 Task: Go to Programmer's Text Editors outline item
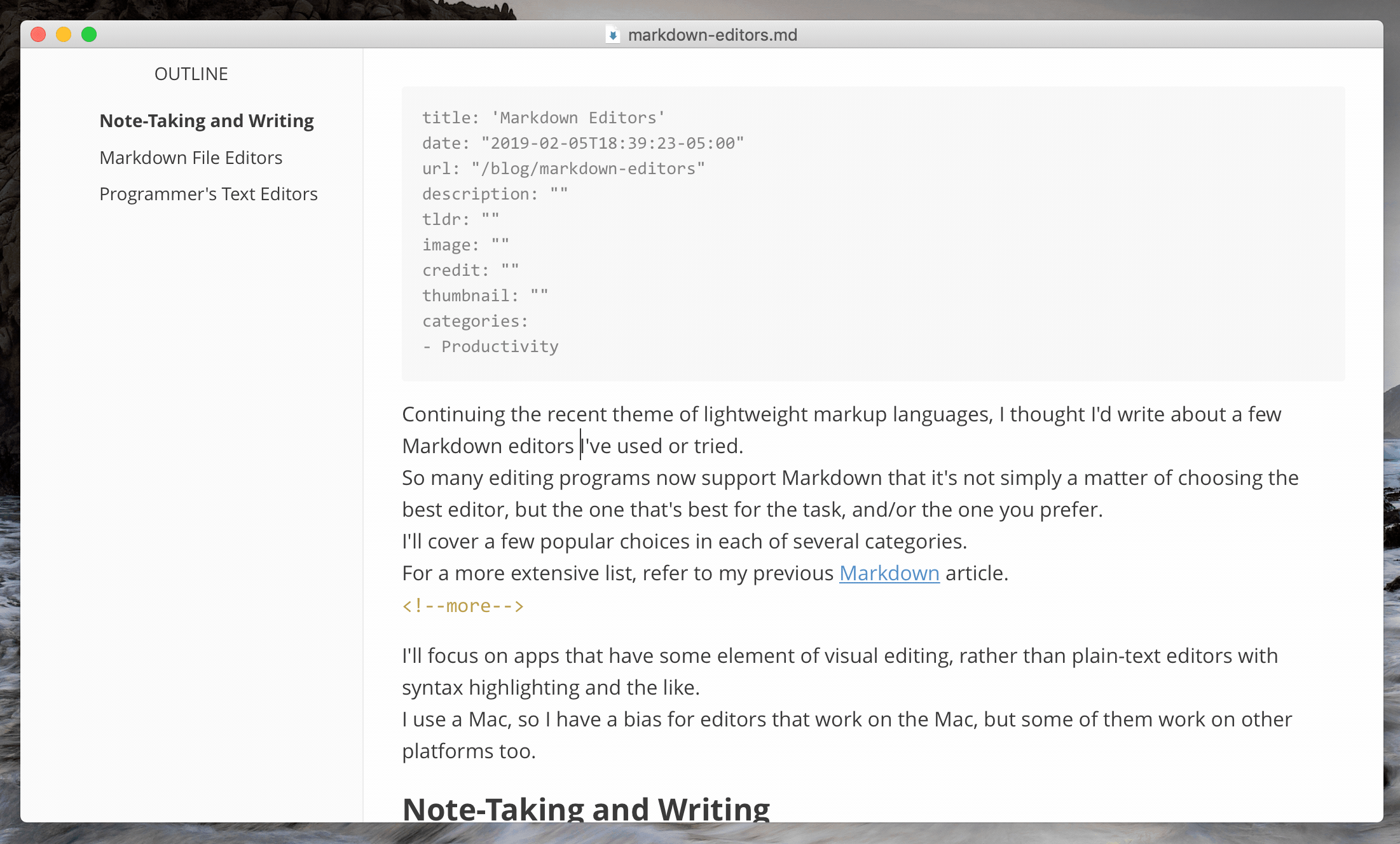tap(209, 194)
